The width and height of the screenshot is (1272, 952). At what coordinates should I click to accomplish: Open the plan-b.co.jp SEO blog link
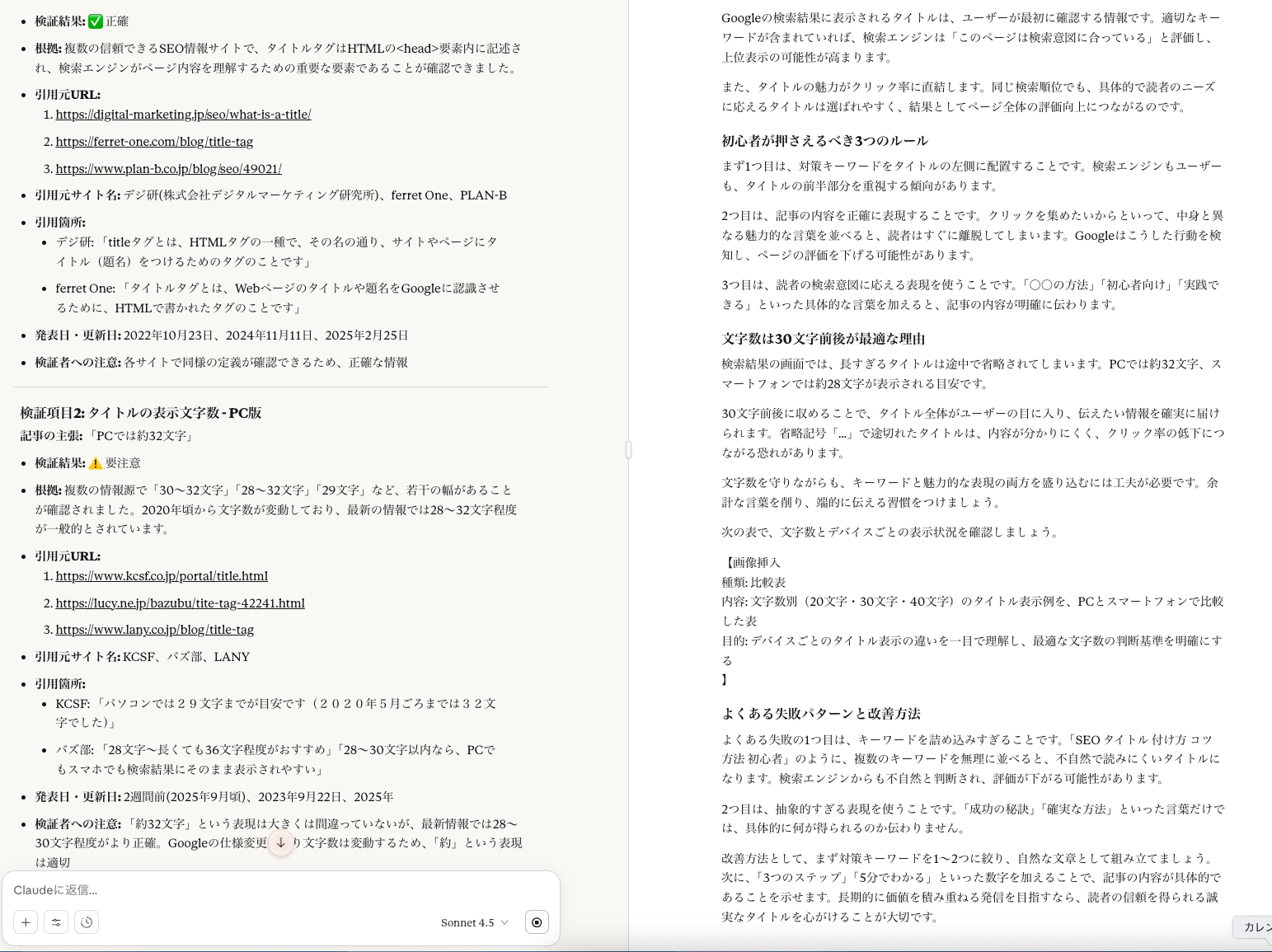(168, 168)
